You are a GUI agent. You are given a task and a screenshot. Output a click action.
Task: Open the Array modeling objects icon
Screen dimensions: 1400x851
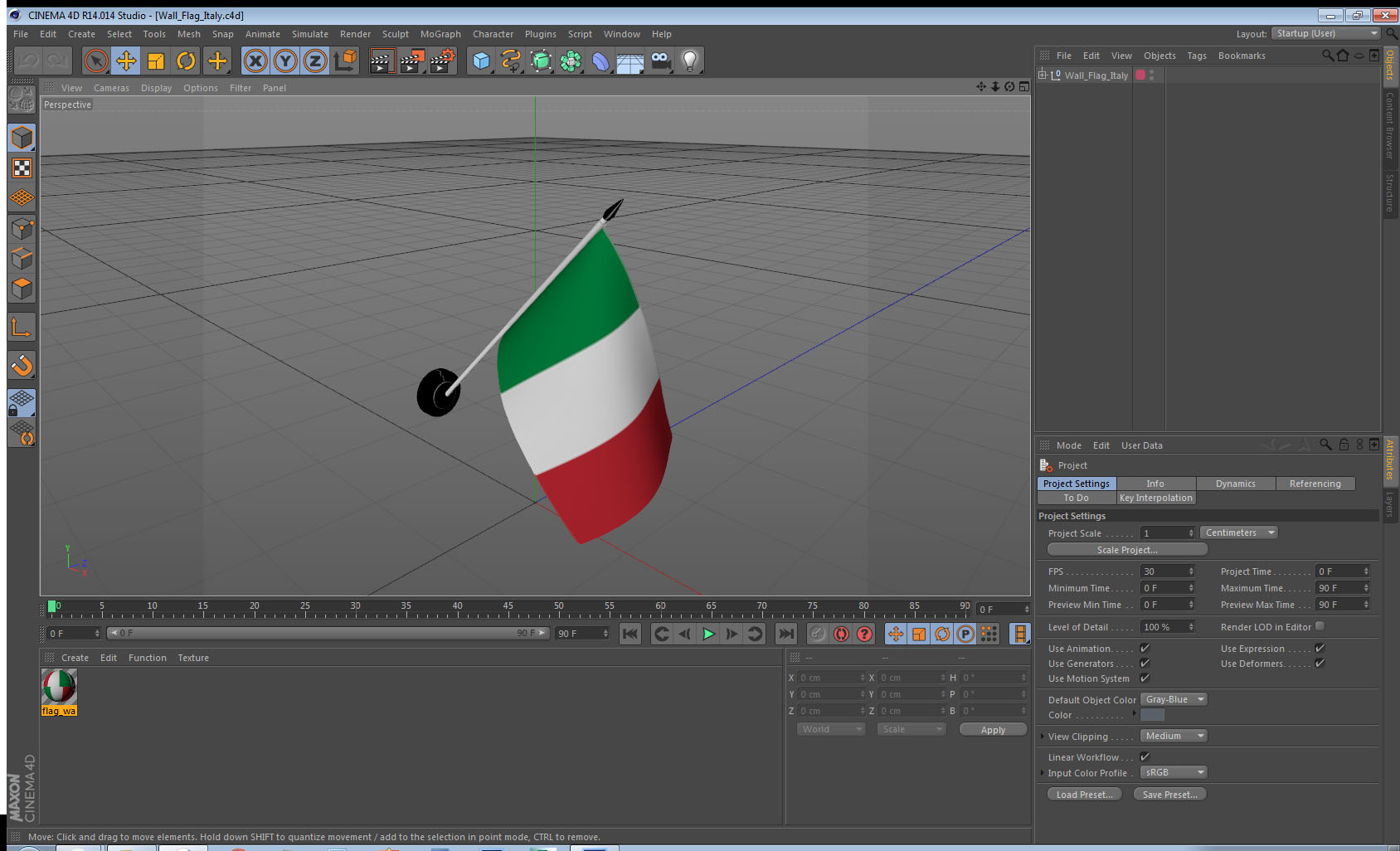(x=571, y=61)
